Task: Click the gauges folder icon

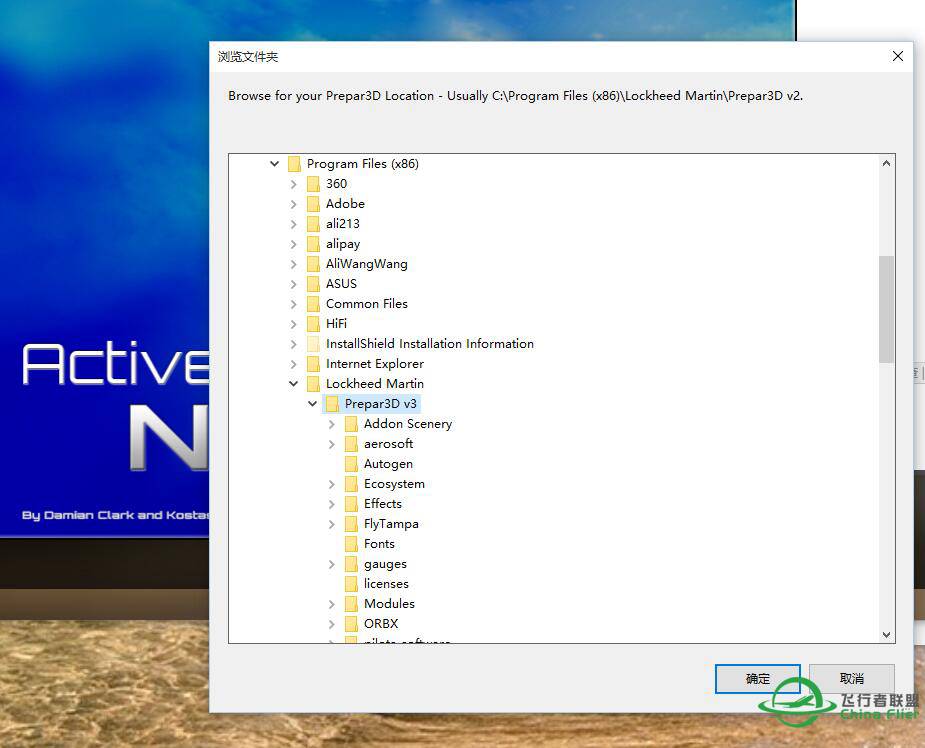Action: click(351, 565)
